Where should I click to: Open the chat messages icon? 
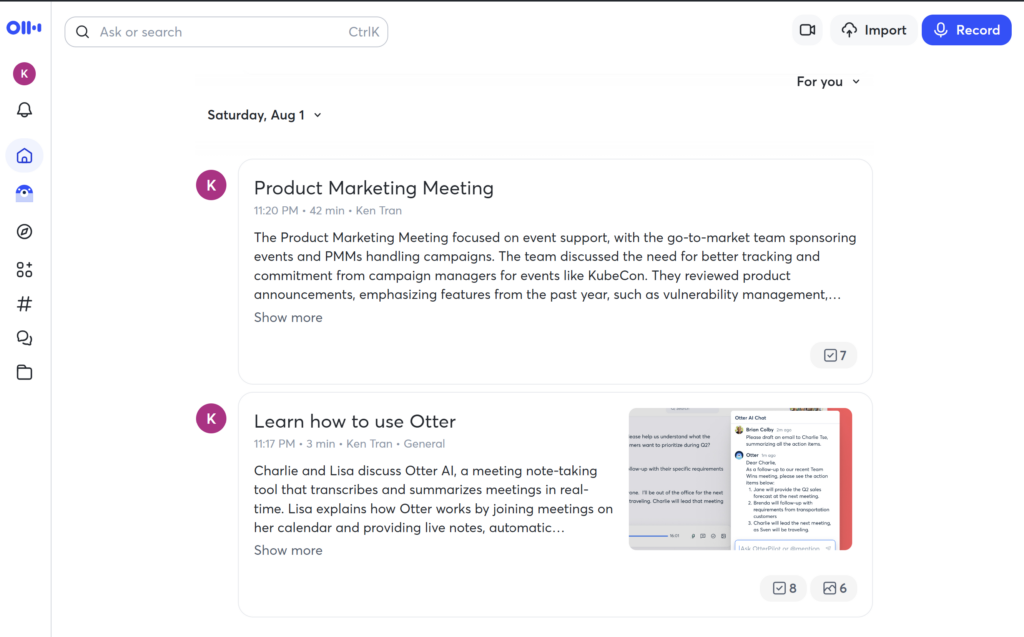[24, 338]
